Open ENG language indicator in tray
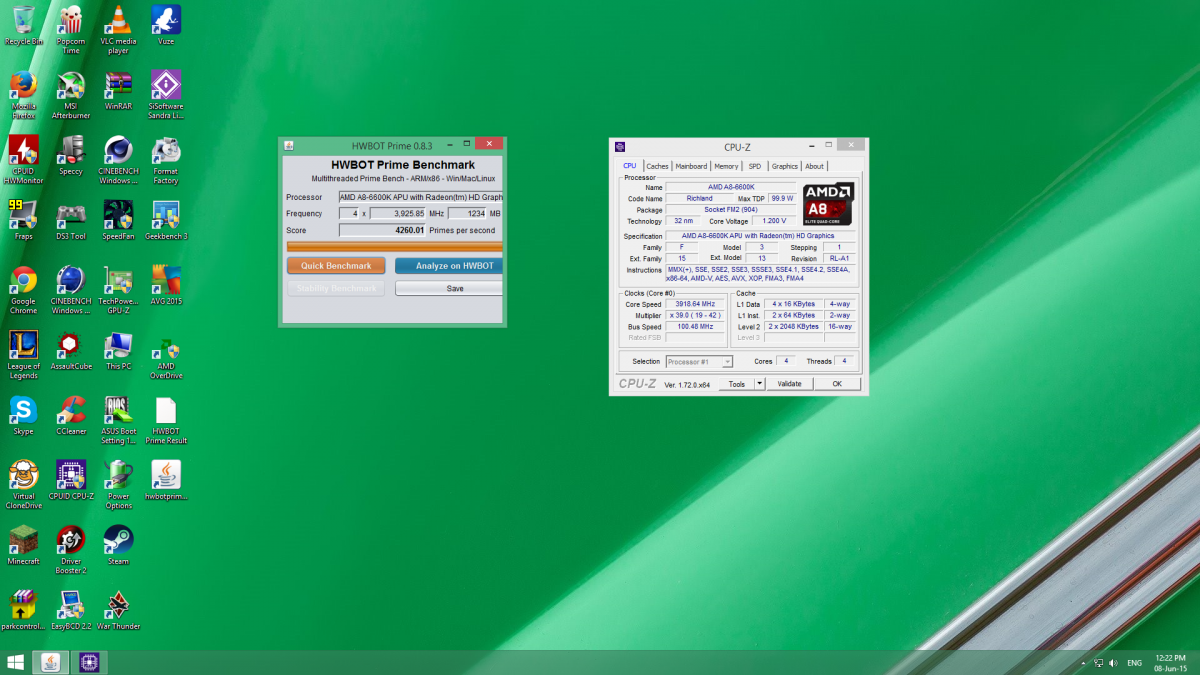Image resolution: width=1200 pixels, height=675 pixels. point(1134,663)
